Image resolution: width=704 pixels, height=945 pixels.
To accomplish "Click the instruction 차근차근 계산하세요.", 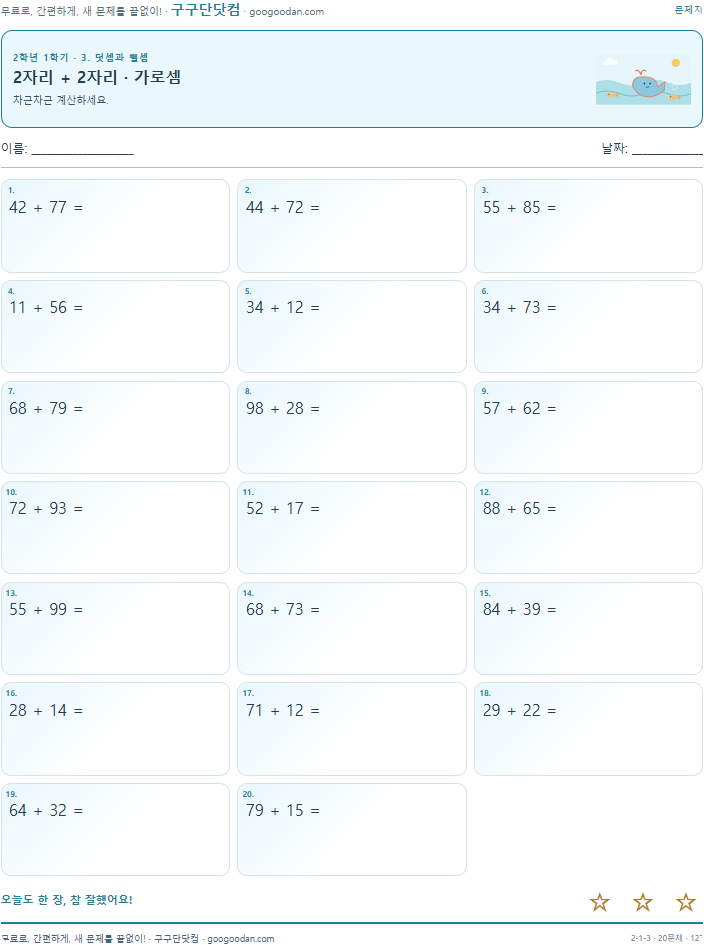I will (61, 100).
